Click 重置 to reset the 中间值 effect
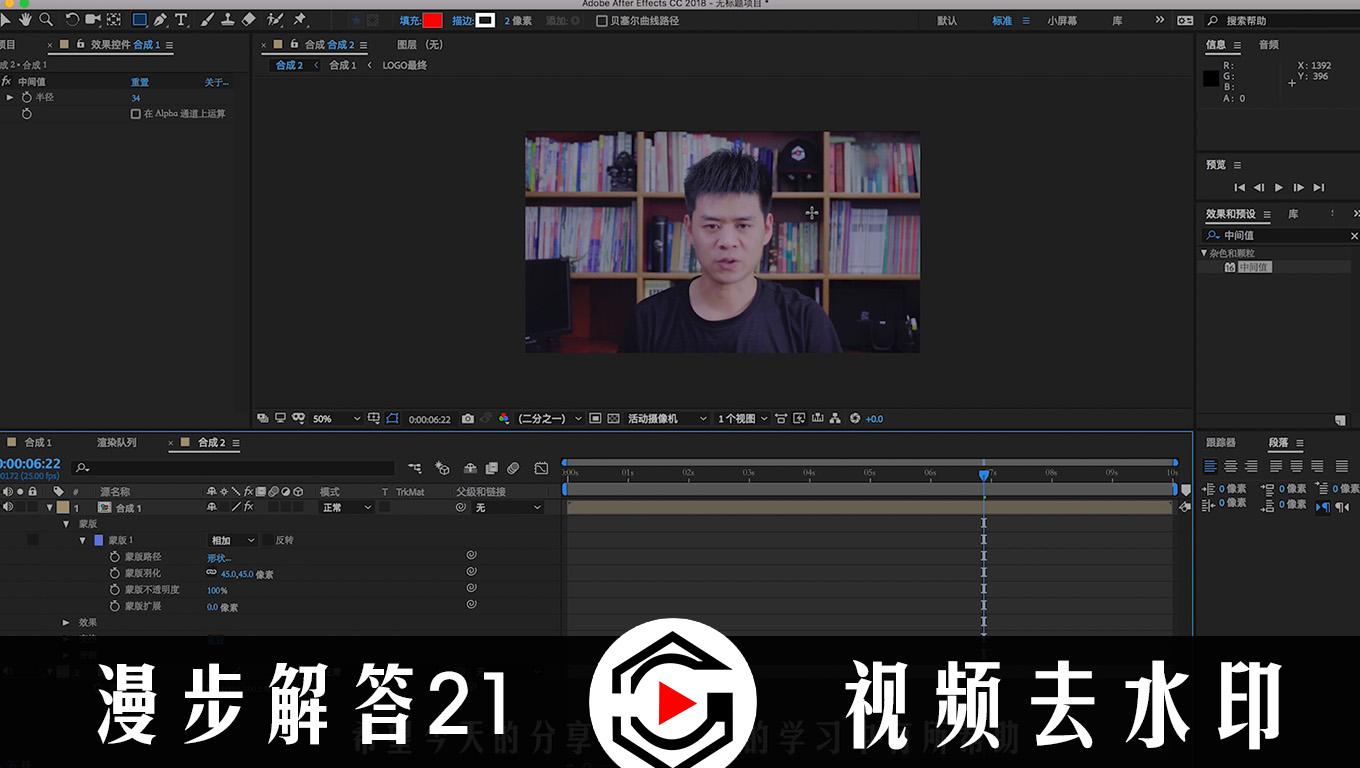This screenshot has width=1360, height=768. (x=139, y=81)
